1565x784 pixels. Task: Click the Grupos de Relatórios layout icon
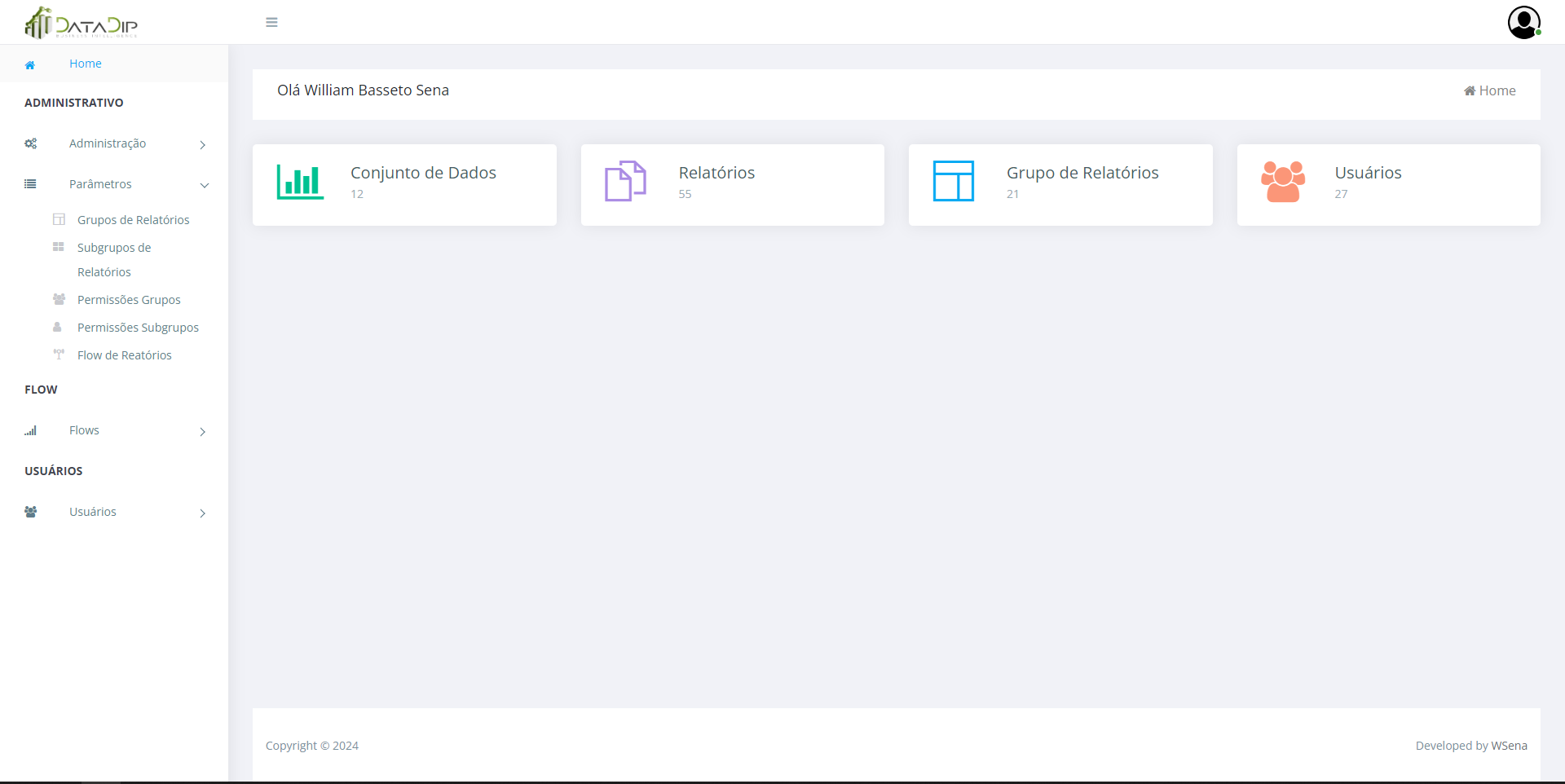pos(59,219)
